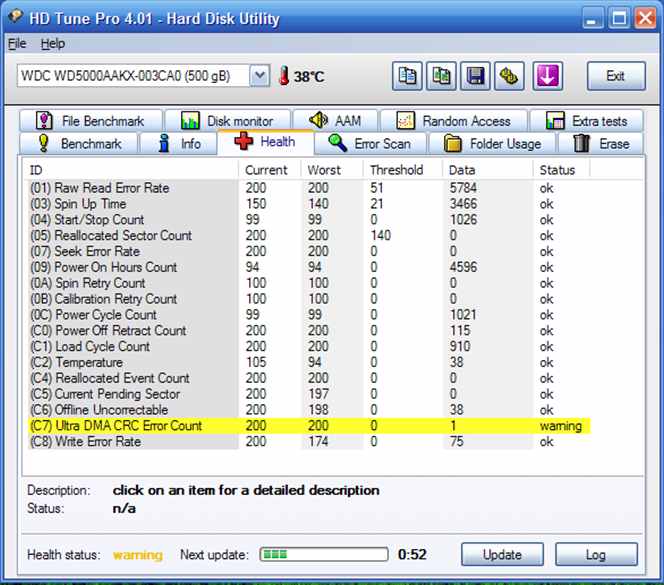Click the purple minimize to tray arrow icon
The image size is (664, 585).
(x=548, y=76)
